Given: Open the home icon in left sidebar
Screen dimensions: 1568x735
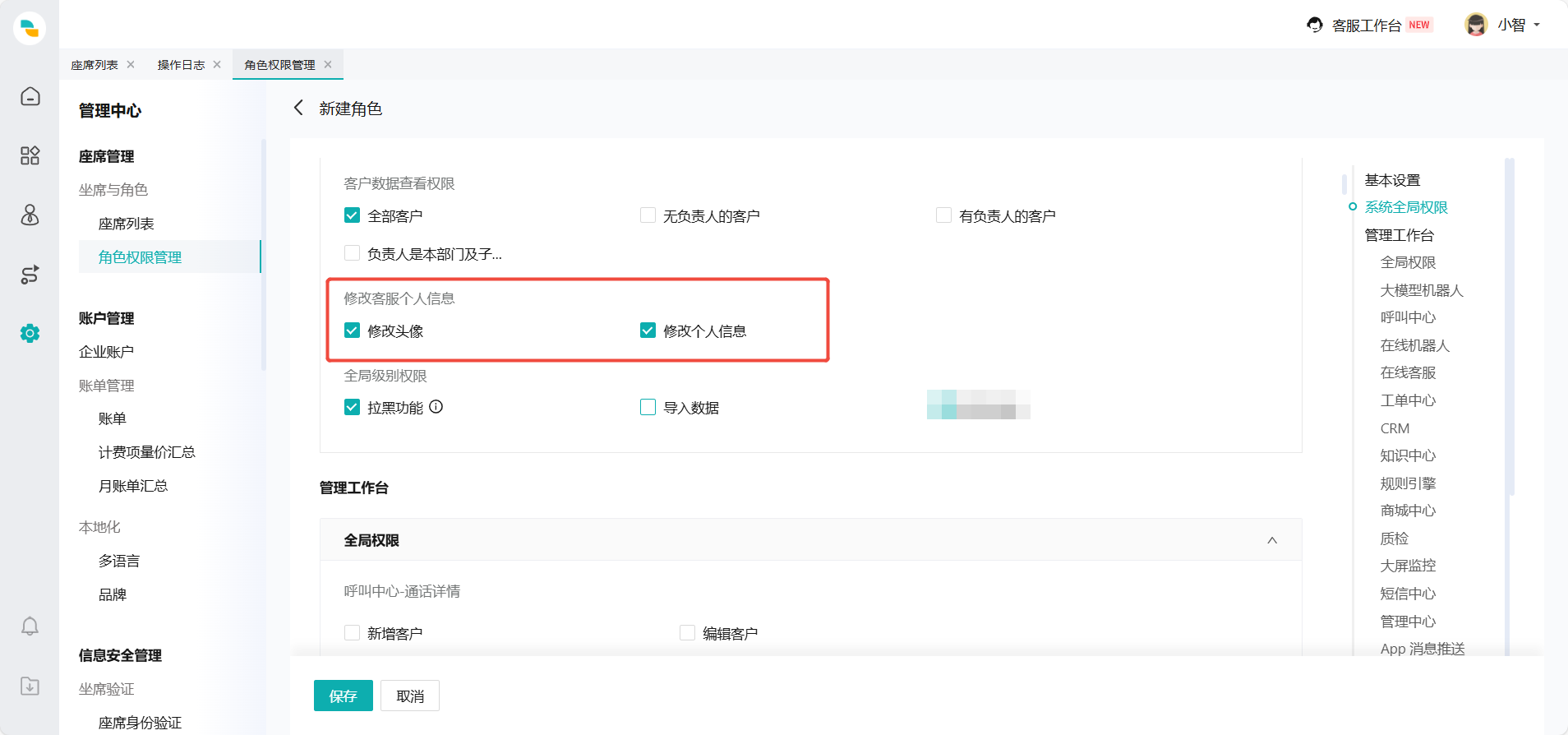Looking at the screenshot, I should tap(30, 97).
